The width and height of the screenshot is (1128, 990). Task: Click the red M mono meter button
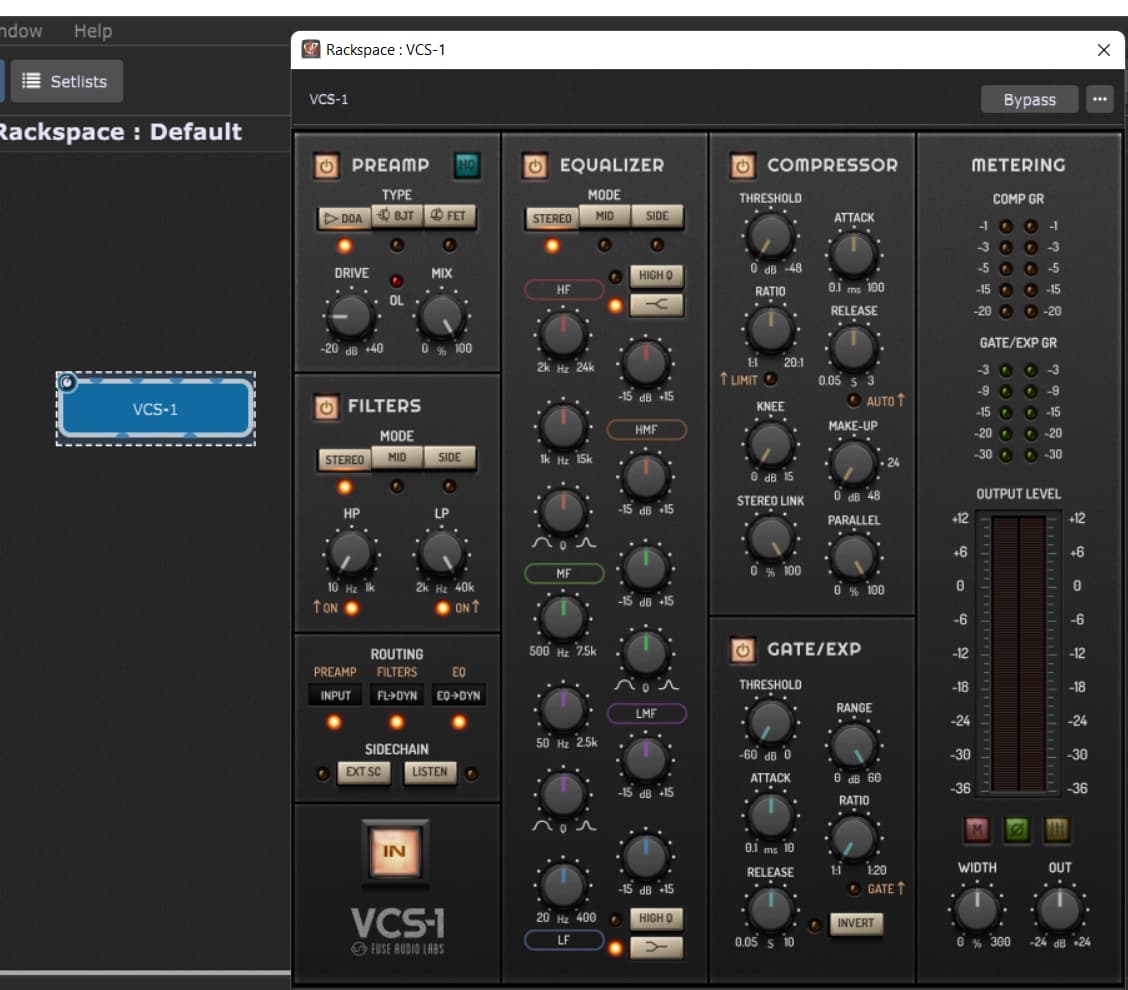click(977, 830)
